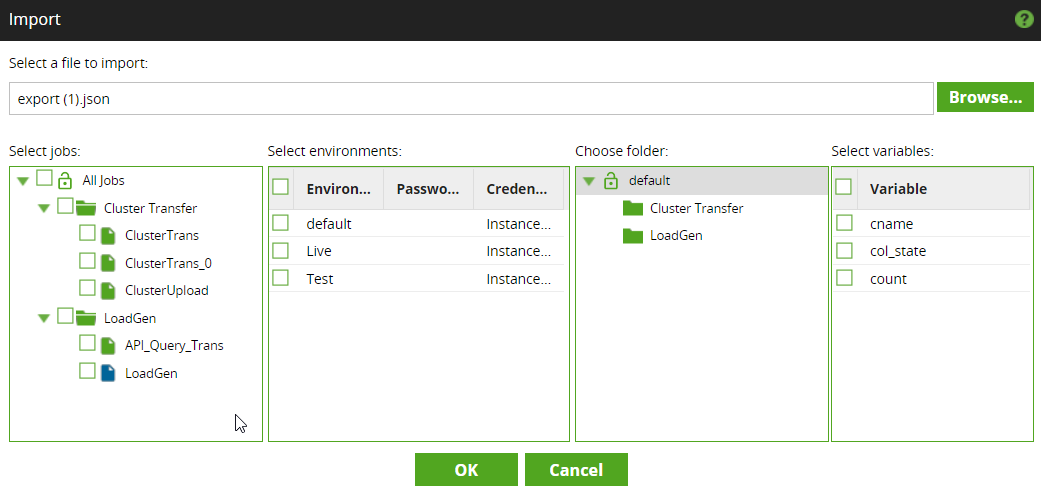The image size is (1041, 496).
Task: Collapse the All Jobs tree node
Action: coord(23,181)
